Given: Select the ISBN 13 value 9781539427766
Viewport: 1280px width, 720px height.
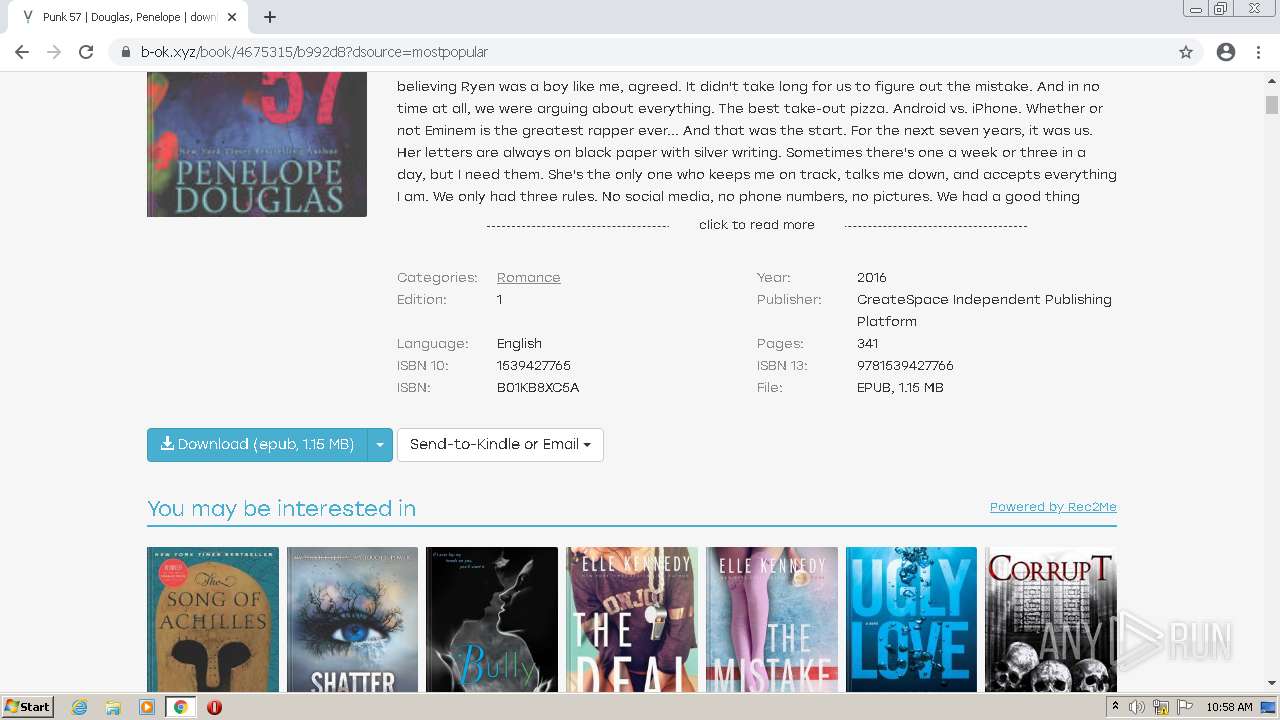Looking at the screenshot, I should [x=905, y=366].
